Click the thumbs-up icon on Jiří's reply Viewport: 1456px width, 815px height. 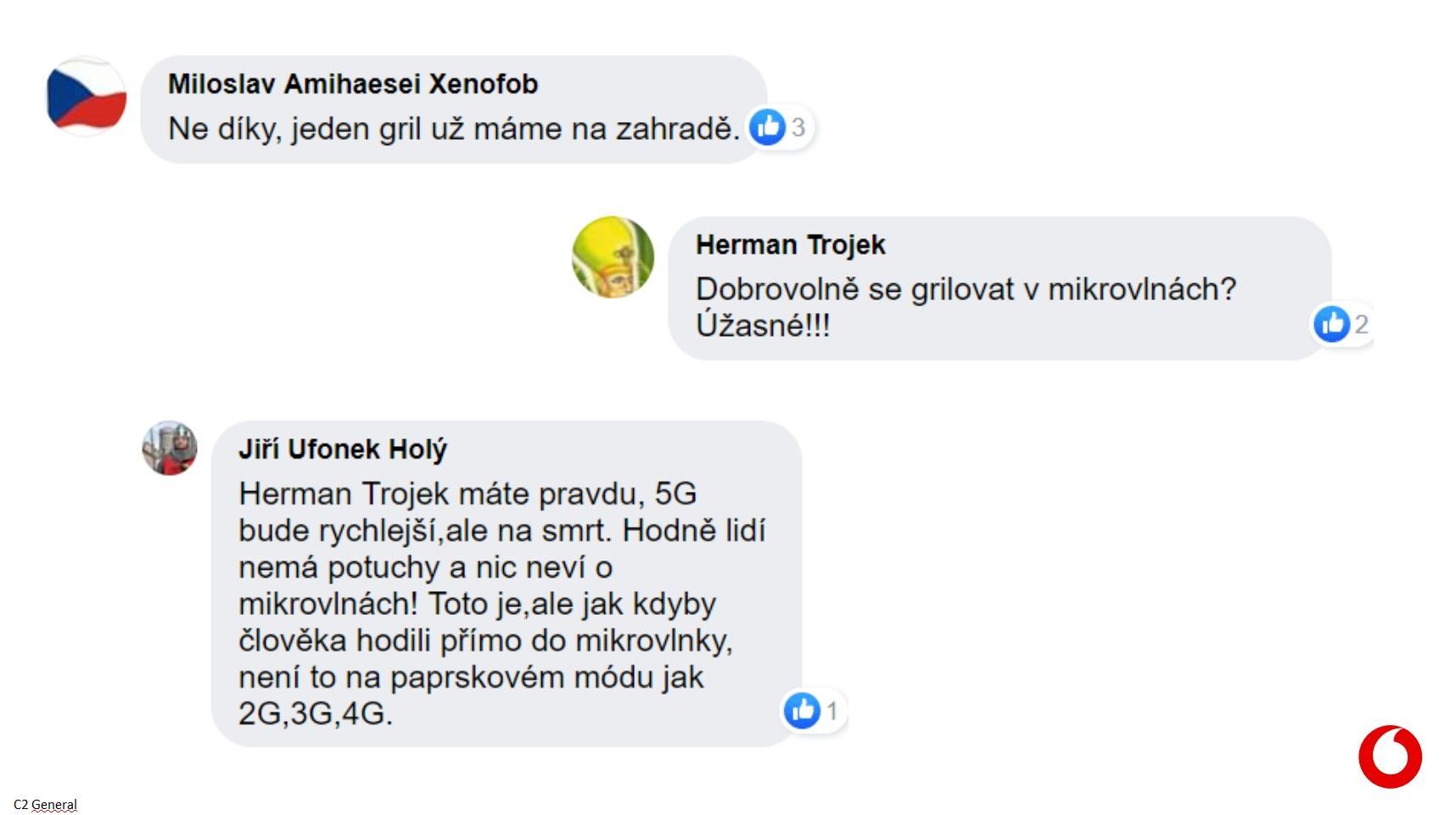802,711
